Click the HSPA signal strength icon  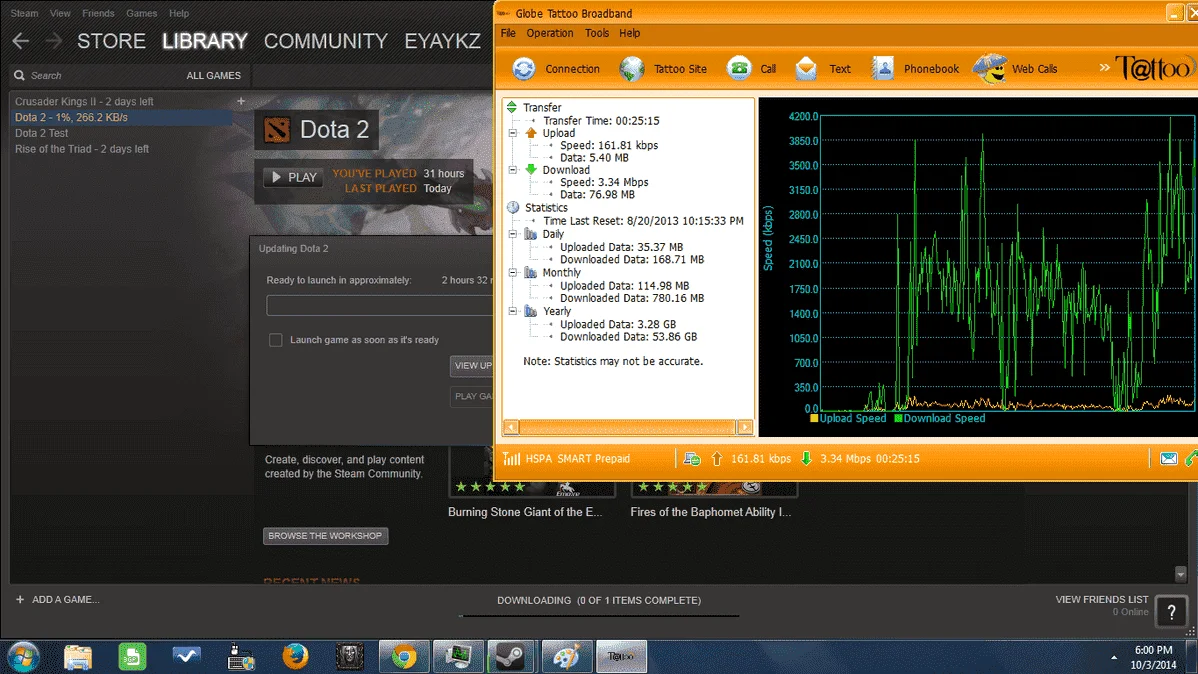511,459
